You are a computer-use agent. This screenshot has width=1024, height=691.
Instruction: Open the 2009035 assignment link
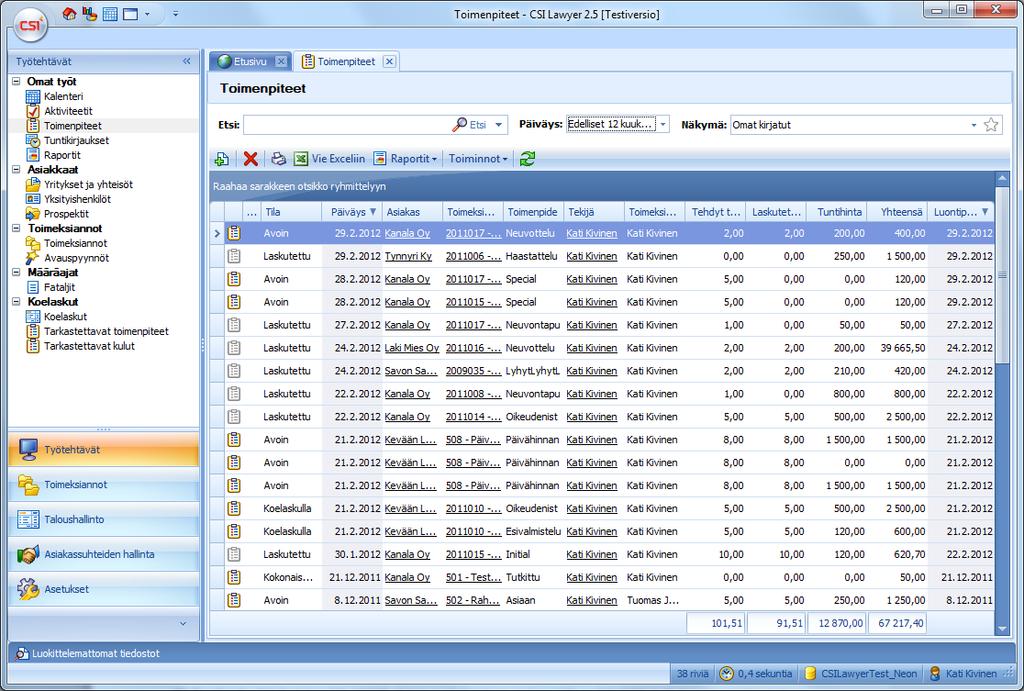pos(473,371)
